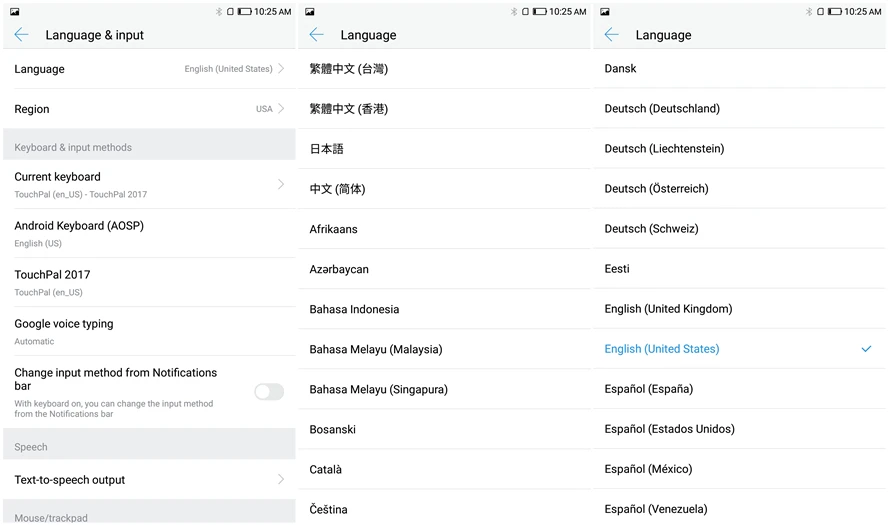Tap checkmark beside English (United States)

(866, 349)
